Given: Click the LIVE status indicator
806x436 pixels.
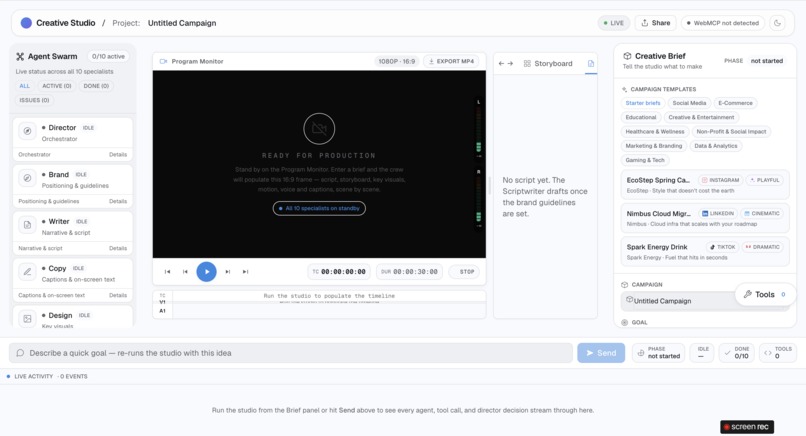Looking at the screenshot, I should pos(614,23).
